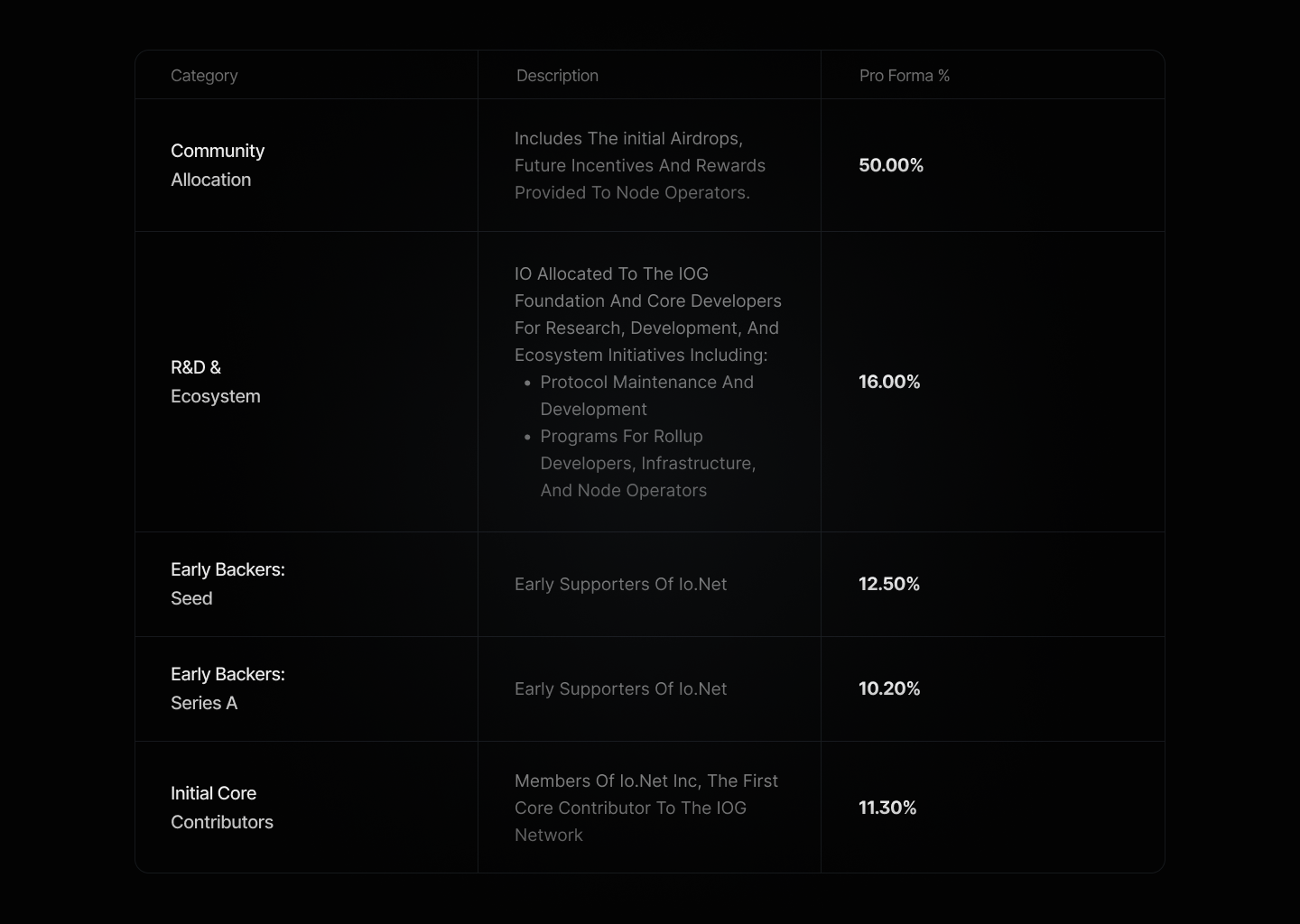Image resolution: width=1300 pixels, height=924 pixels.
Task: Click the Series A row's Early Supporters description
Action: pos(620,689)
